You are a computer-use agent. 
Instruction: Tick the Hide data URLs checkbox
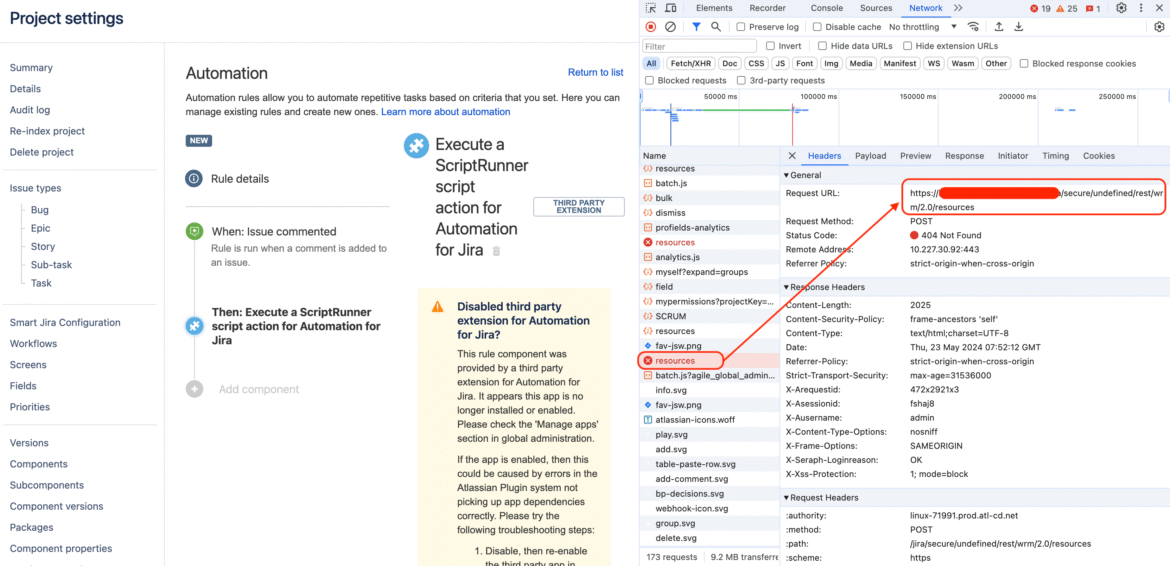pyautogui.click(x=822, y=46)
